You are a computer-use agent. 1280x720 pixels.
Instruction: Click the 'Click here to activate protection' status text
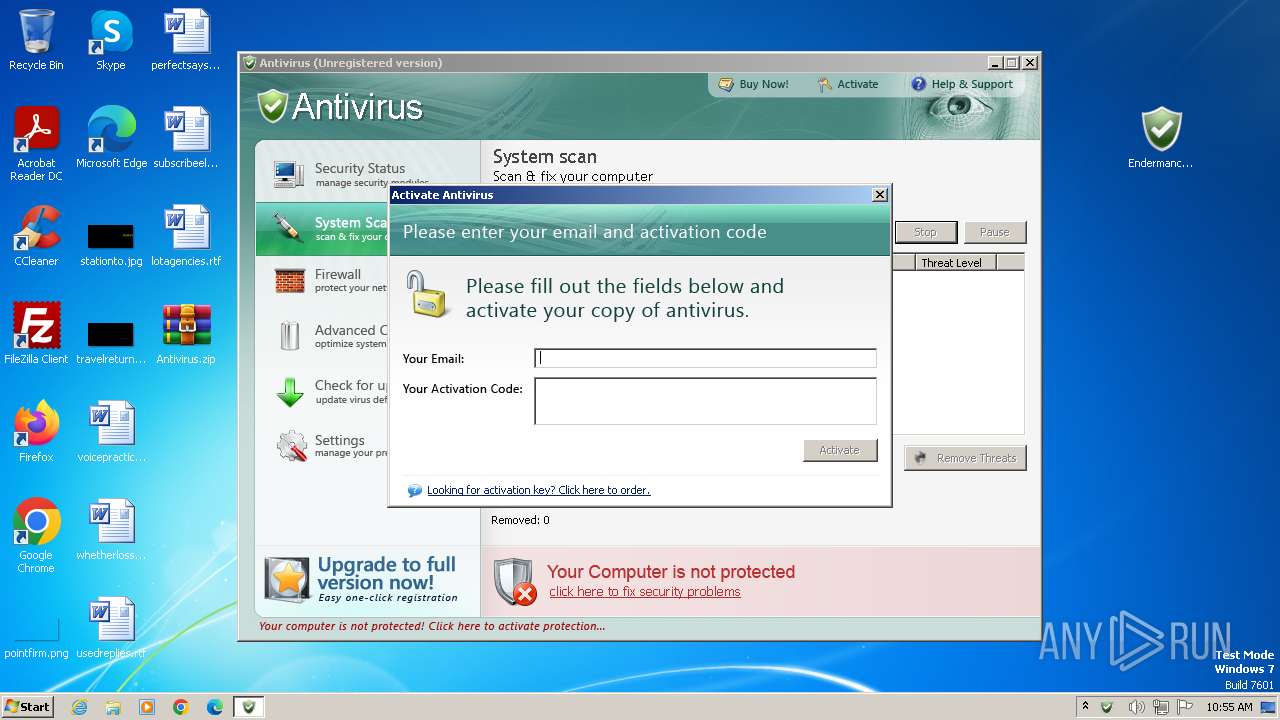click(x=432, y=626)
